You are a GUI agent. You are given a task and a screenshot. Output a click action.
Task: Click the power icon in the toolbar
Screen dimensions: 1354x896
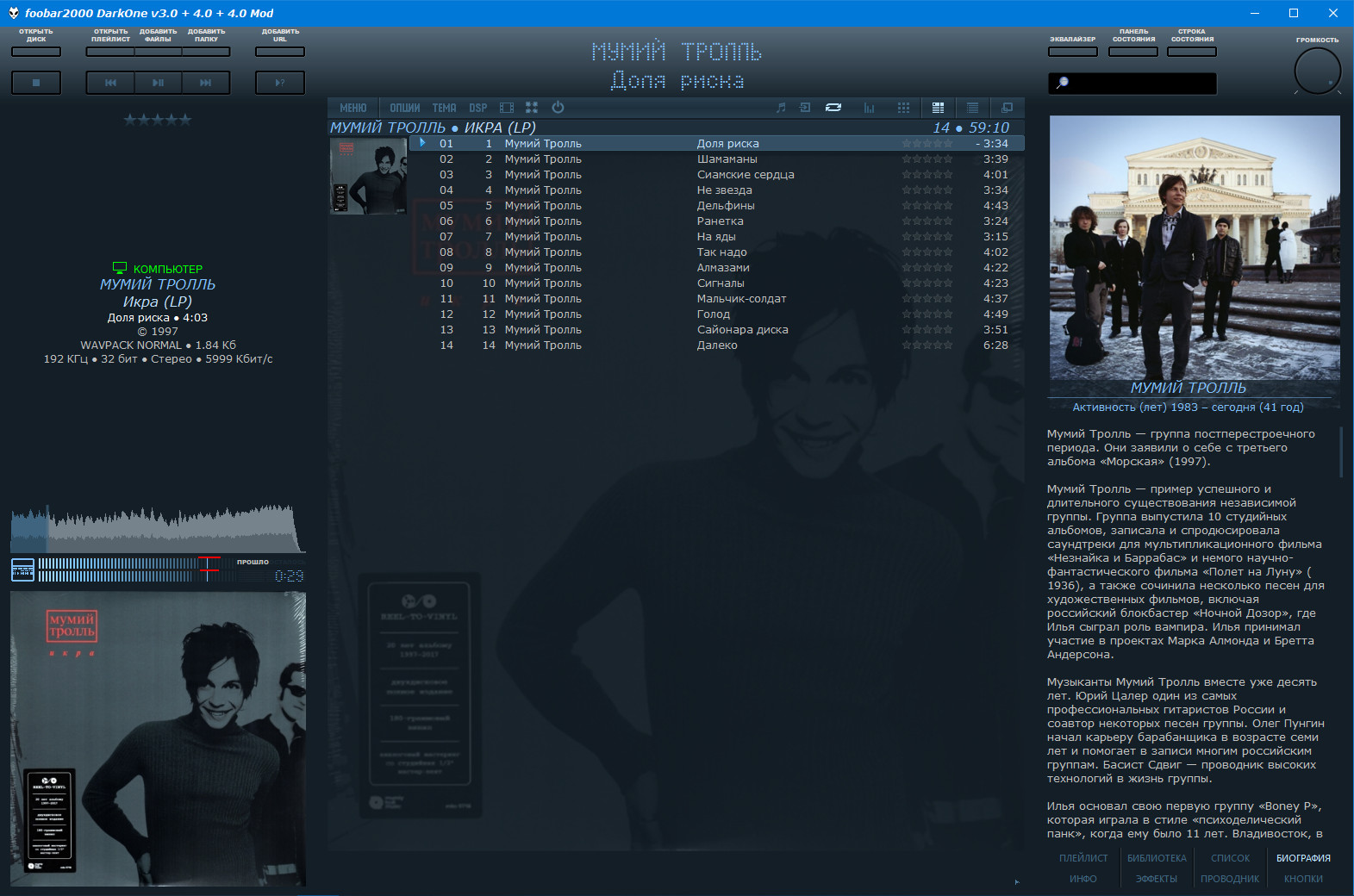point(558,108)
